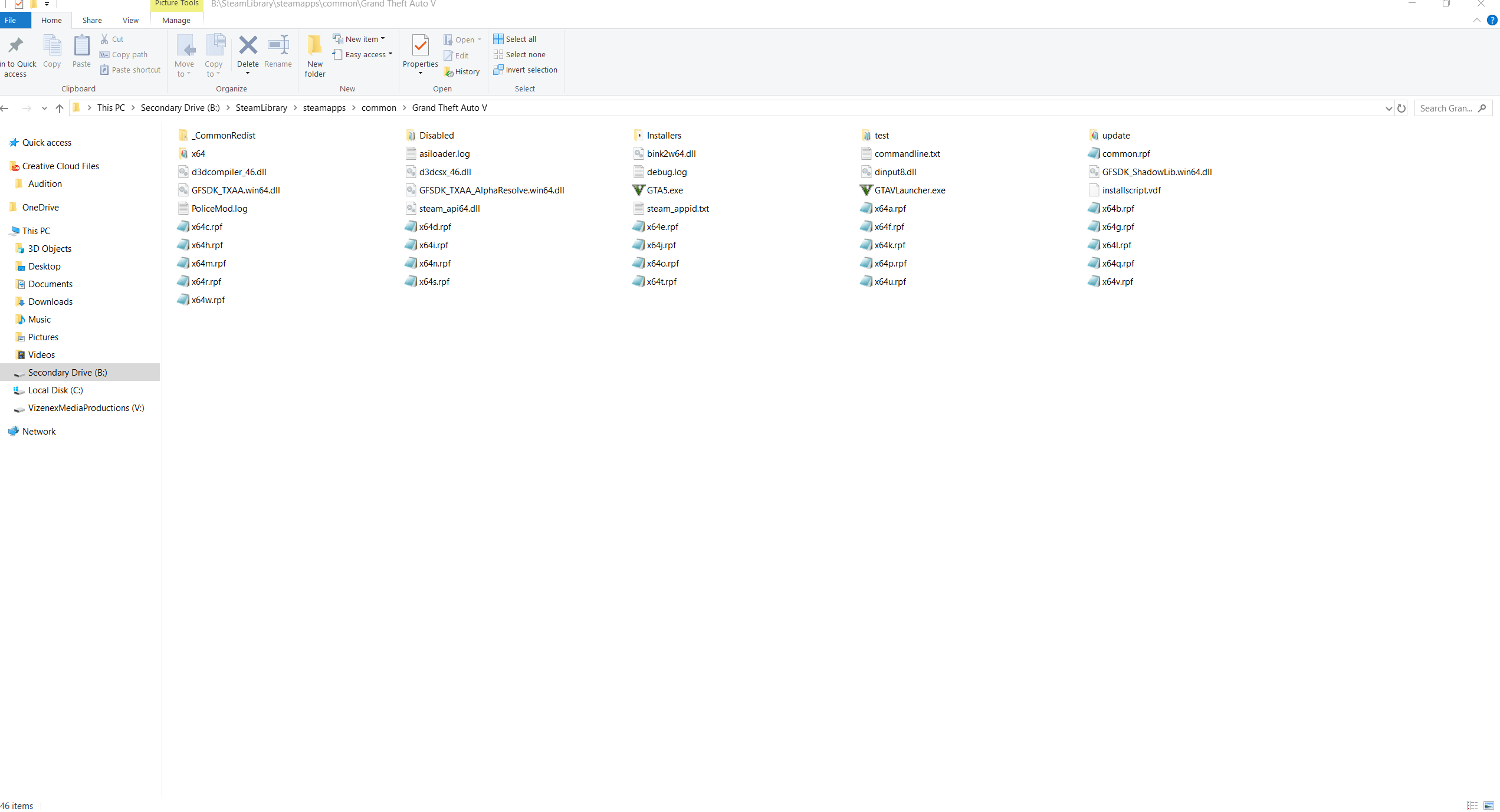The height and width of the screenshot is (812, 1500).
Task: Open the Help question mark icon
Action: pos(1492,20)
